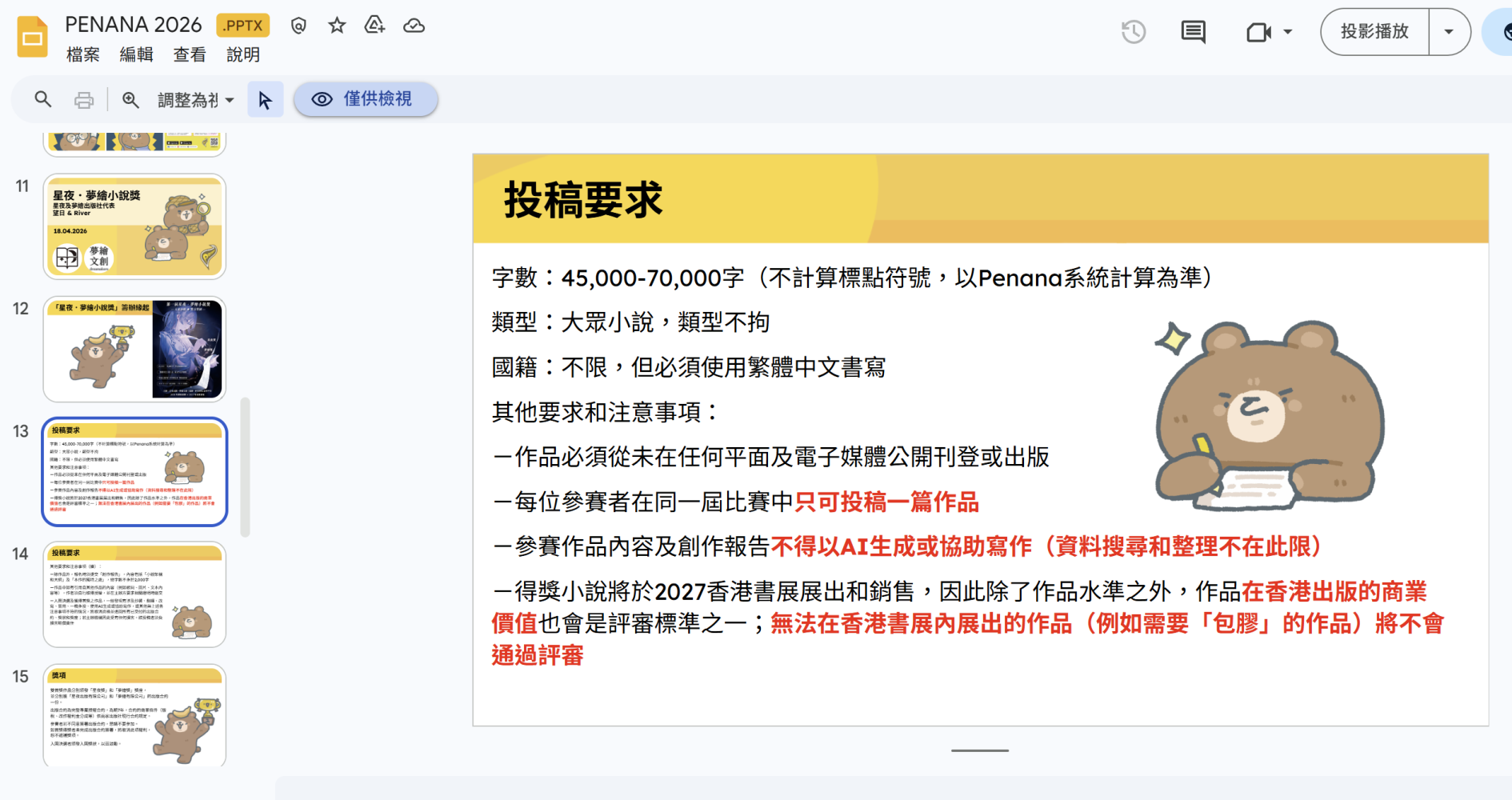Open the 檔案 menu
The height and width of the screenshot is (800, 1512).
click(83, 54)
